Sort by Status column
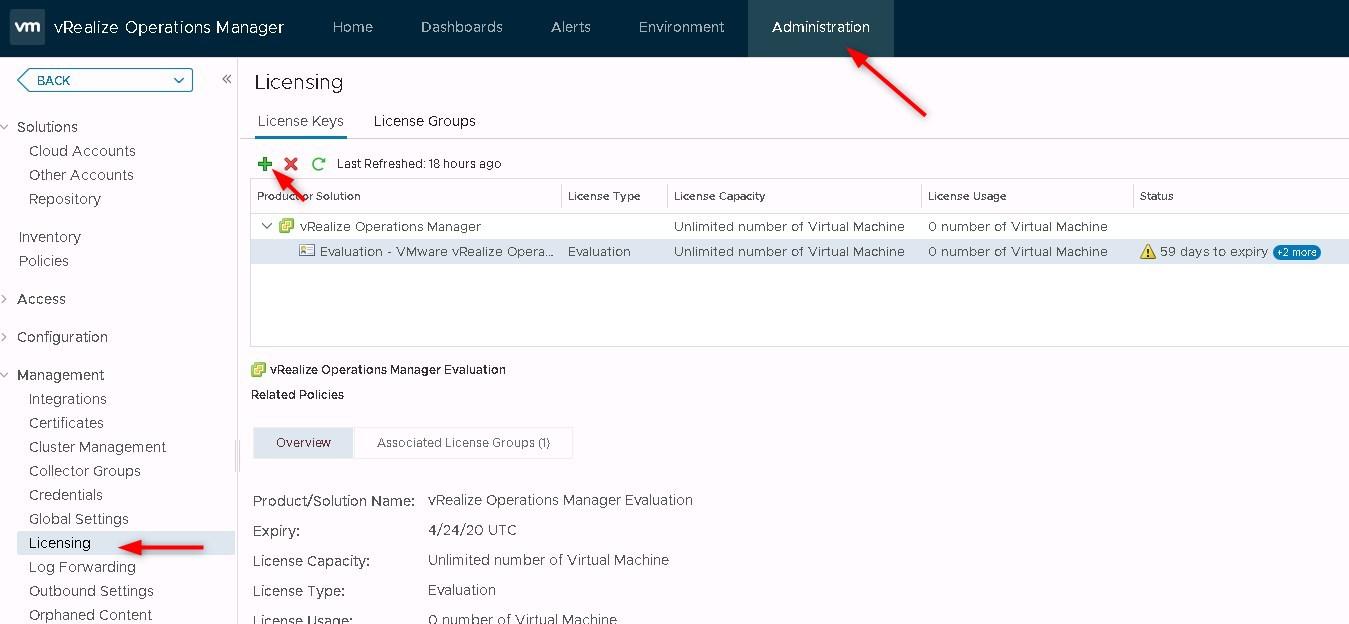This screenshot has width=1349, height=624. point(1241,196)
